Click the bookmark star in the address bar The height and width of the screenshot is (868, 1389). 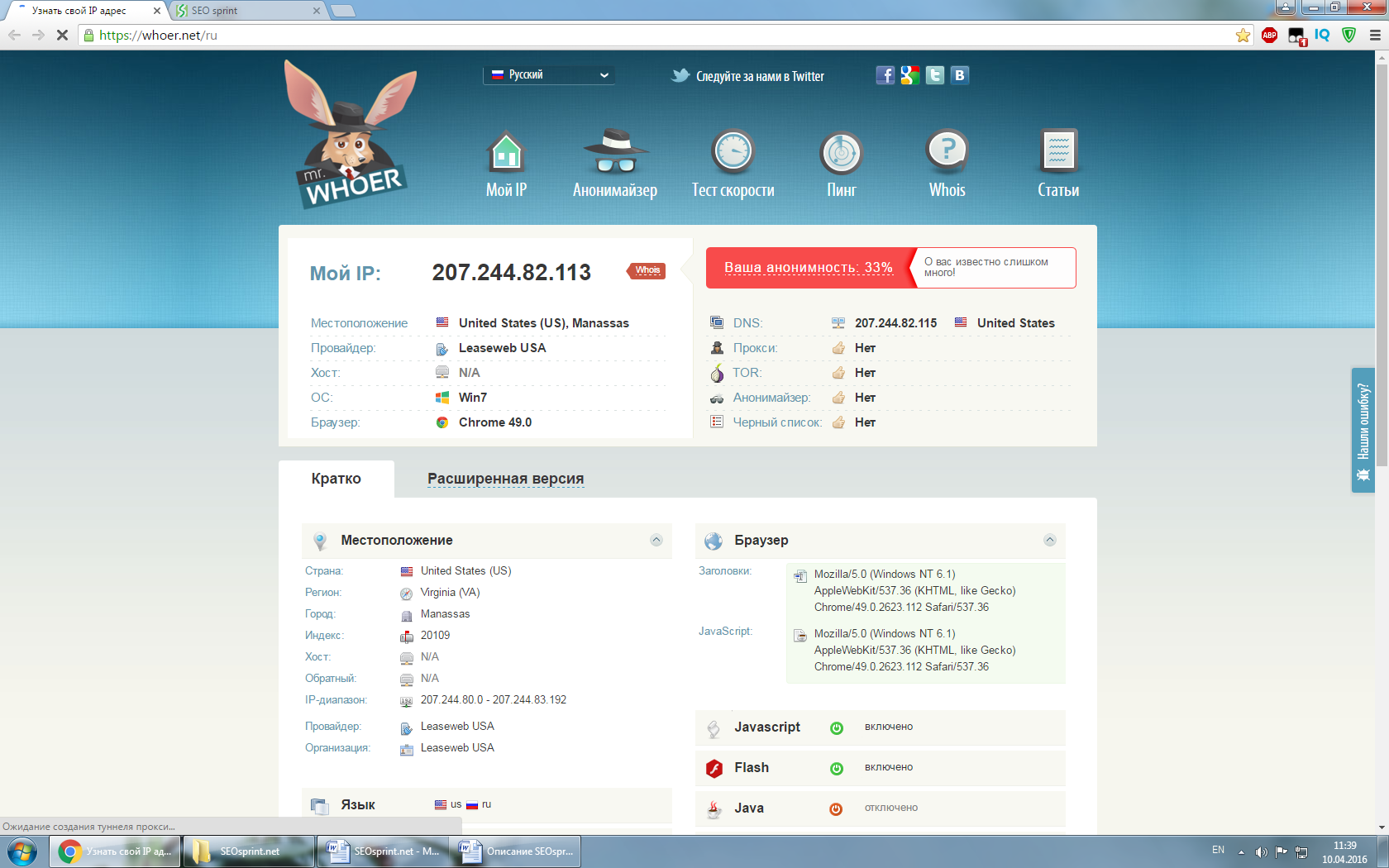(1243, 35)
